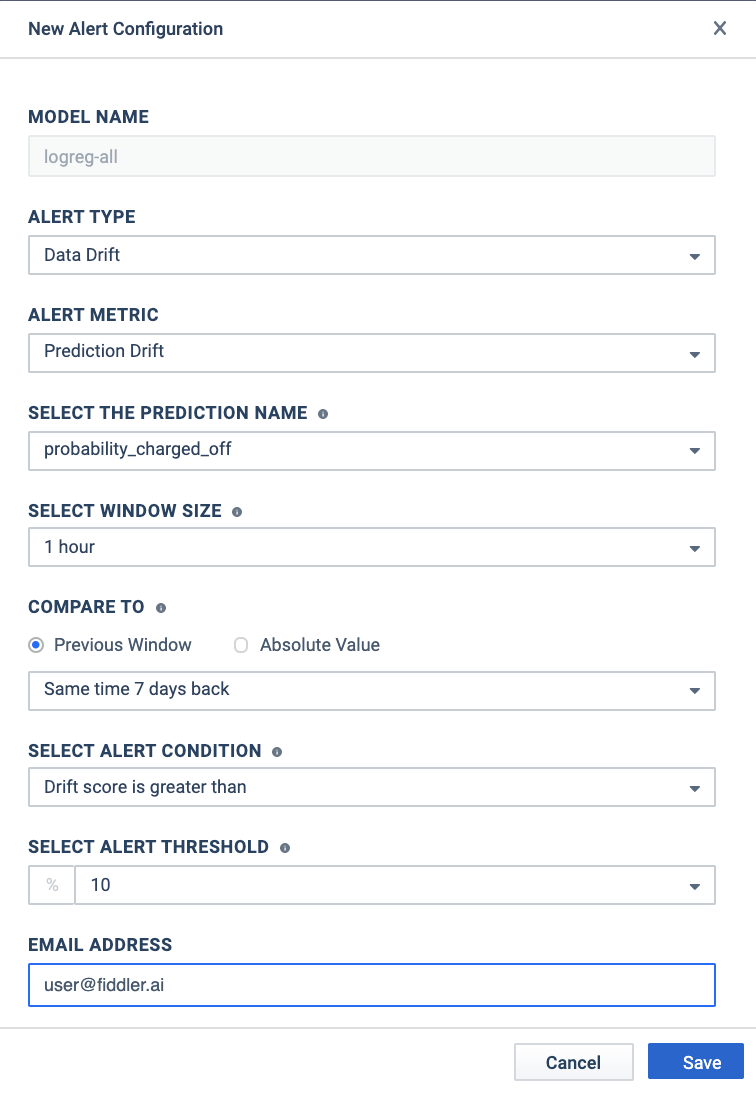Image resolution: width=756 pixels, height=1093 pixels.
Task: Click the percent symbol prefix of threshold
Action: tap(52, 885)
